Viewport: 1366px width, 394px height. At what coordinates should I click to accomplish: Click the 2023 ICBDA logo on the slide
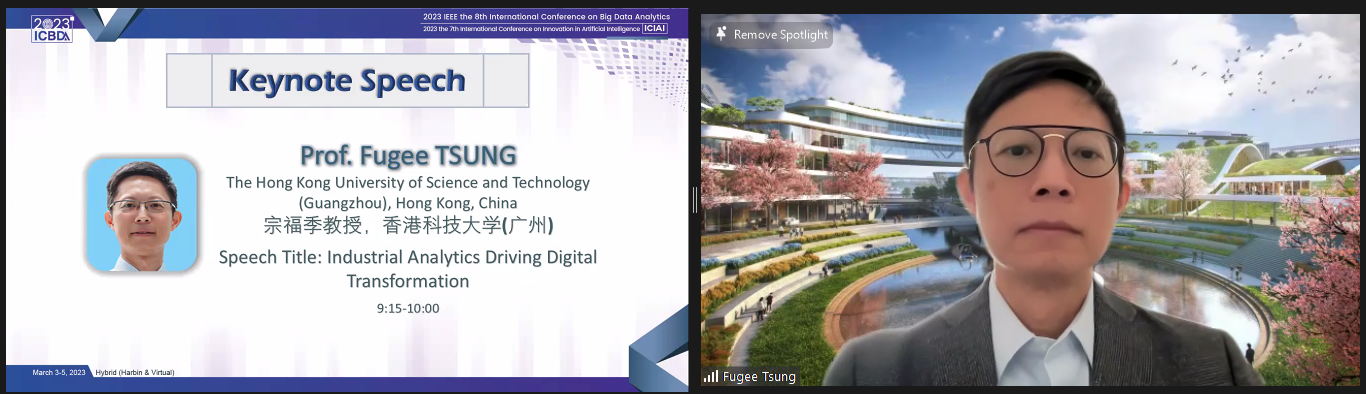click(51, 27)
